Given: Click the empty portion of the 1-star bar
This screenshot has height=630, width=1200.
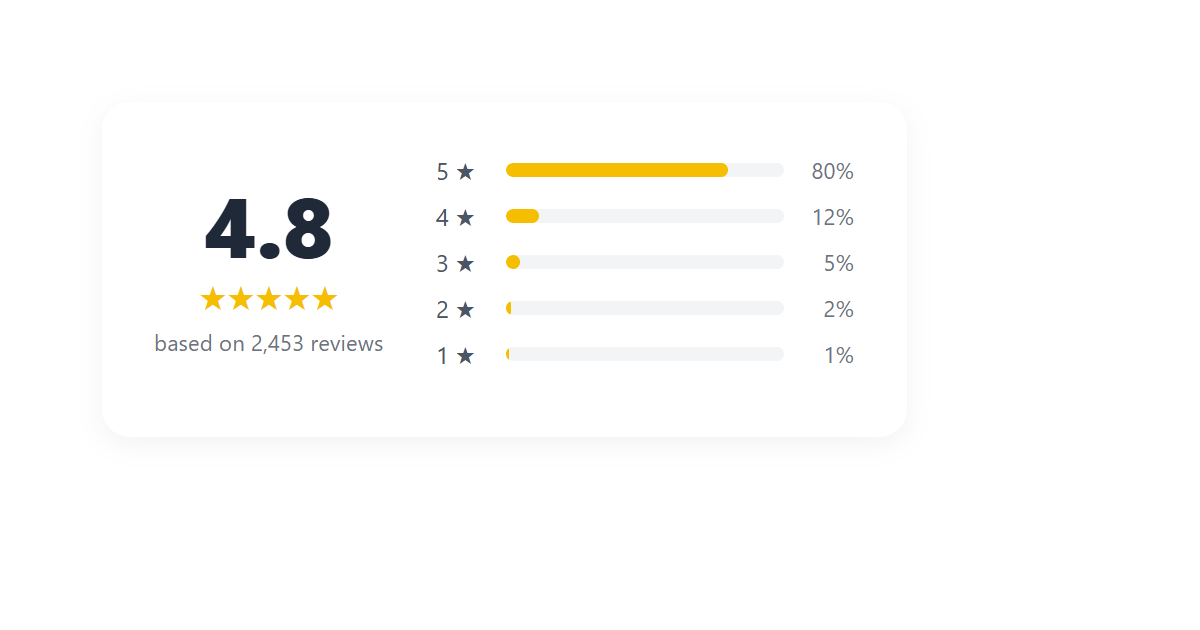Looking at the screenshot, I should pyautogui.click(x=650, y=353).
